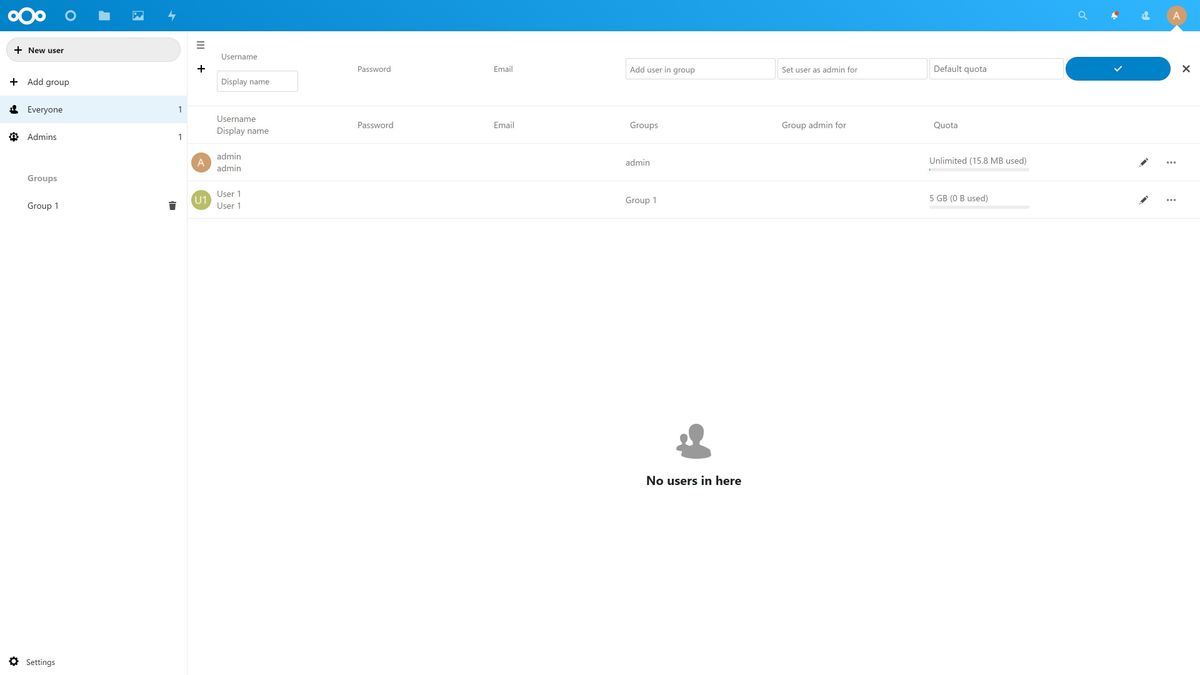Open the 'Add user in group' dropdown
The width and height of the screenshot is (1200, 675).
click(700, 68)
